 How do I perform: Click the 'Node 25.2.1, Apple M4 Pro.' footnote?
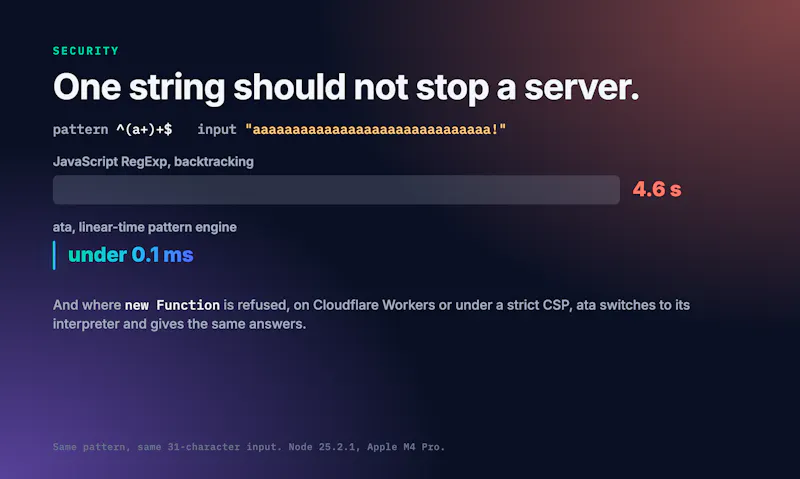pyautogui.click(x=366, y=447)
